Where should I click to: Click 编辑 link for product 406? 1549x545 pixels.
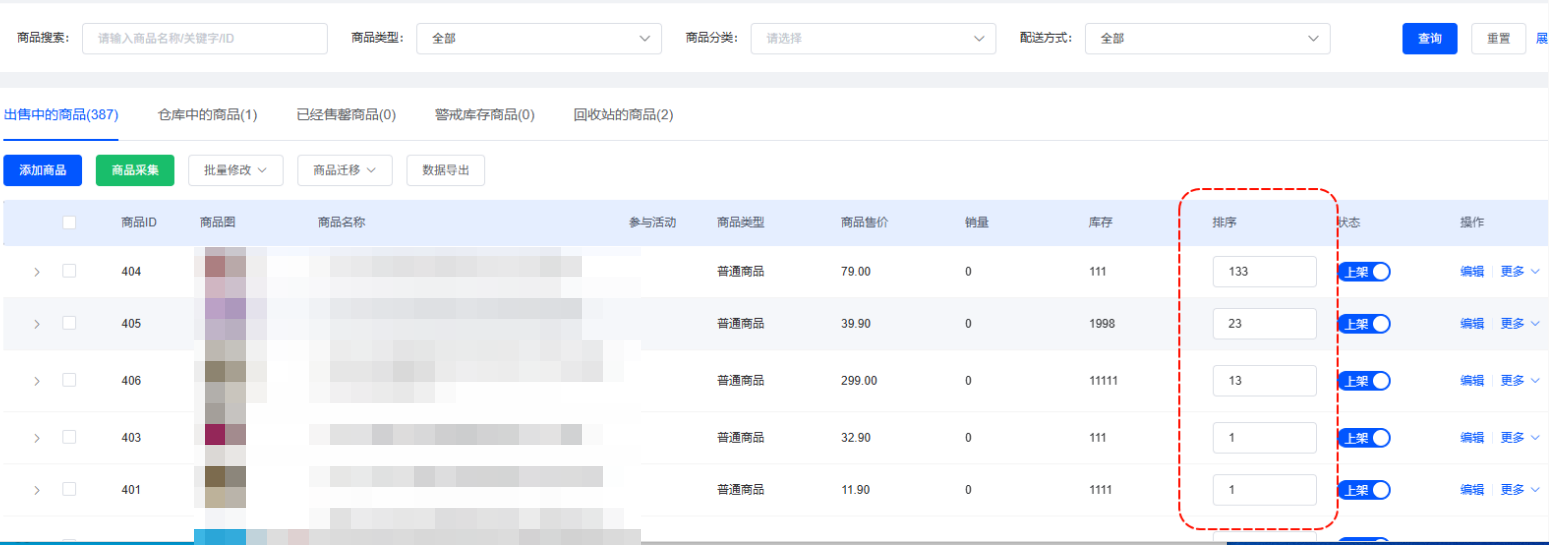[1471, 381]
